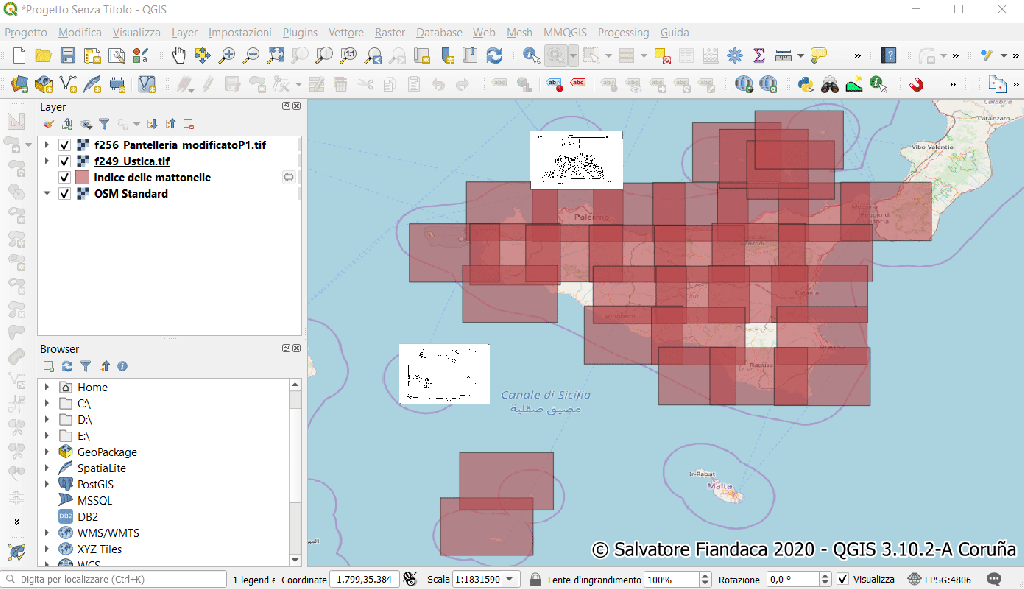Screen dimensions: 1024x589
Task: Uncheck the OSM Standard layer checkbox
Action: click(x=65, y=194)
